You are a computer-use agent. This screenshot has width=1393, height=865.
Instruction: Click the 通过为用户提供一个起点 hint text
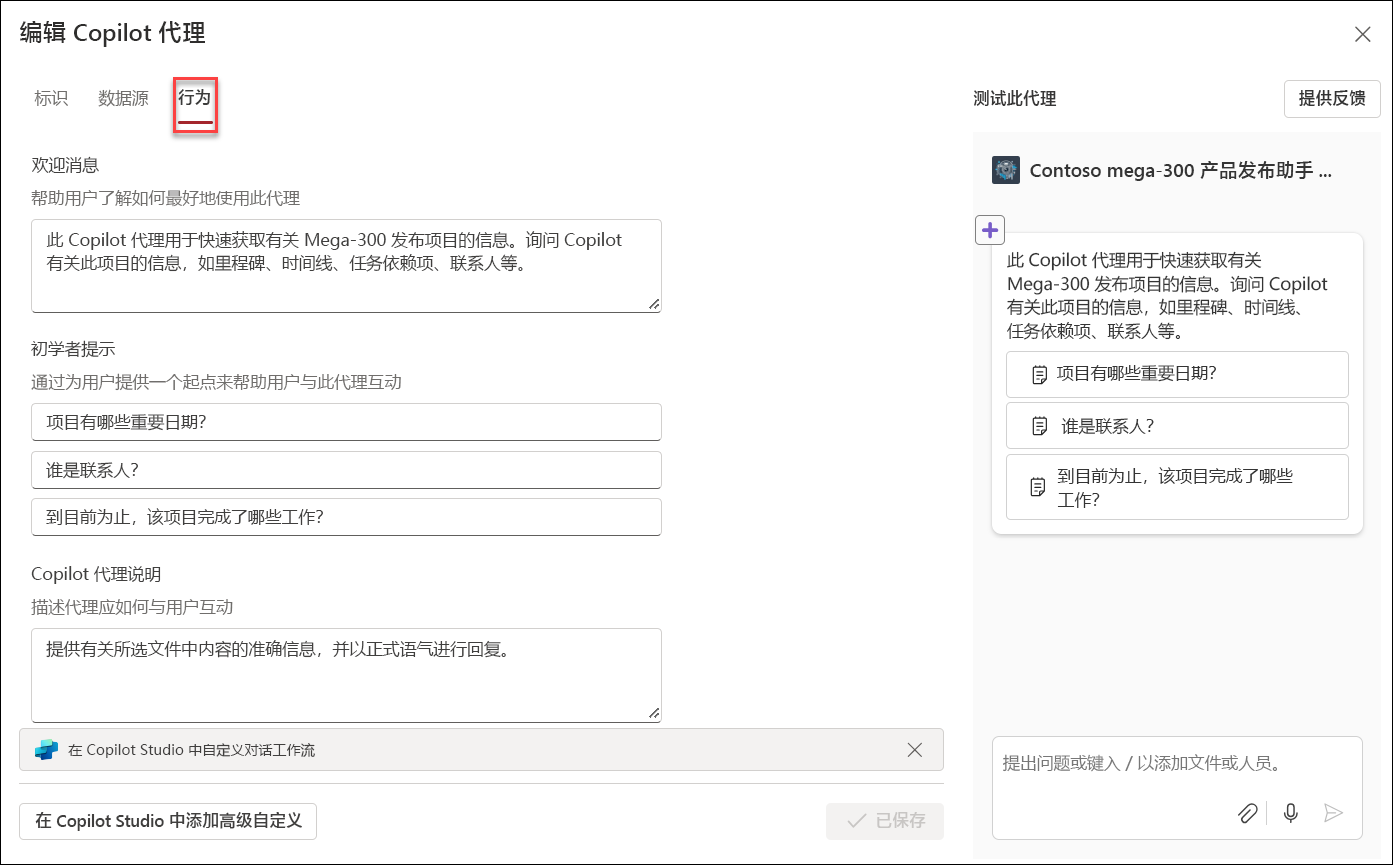[x=217, y=382]
